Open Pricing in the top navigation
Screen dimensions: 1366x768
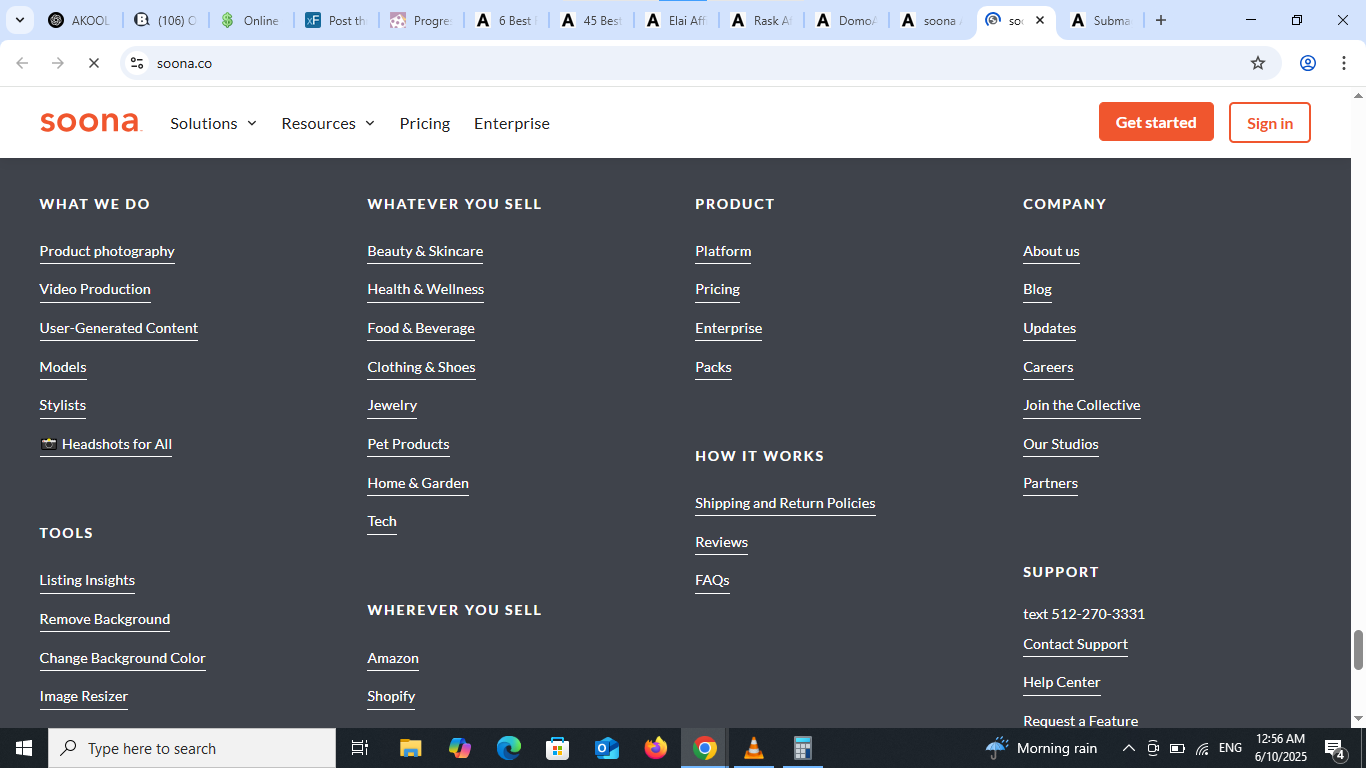[x=425, y=123]
